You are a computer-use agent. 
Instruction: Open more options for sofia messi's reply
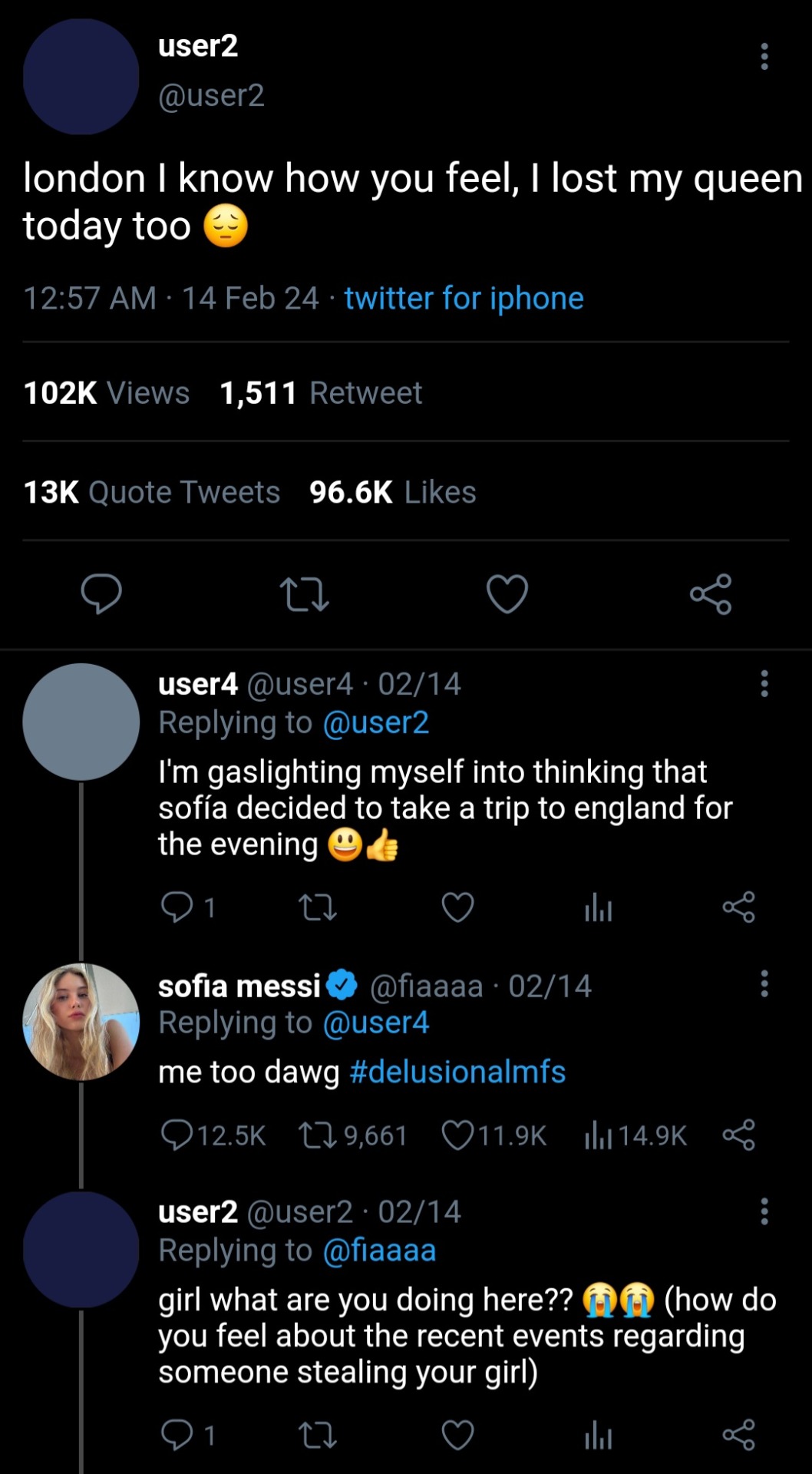[764, 983]
